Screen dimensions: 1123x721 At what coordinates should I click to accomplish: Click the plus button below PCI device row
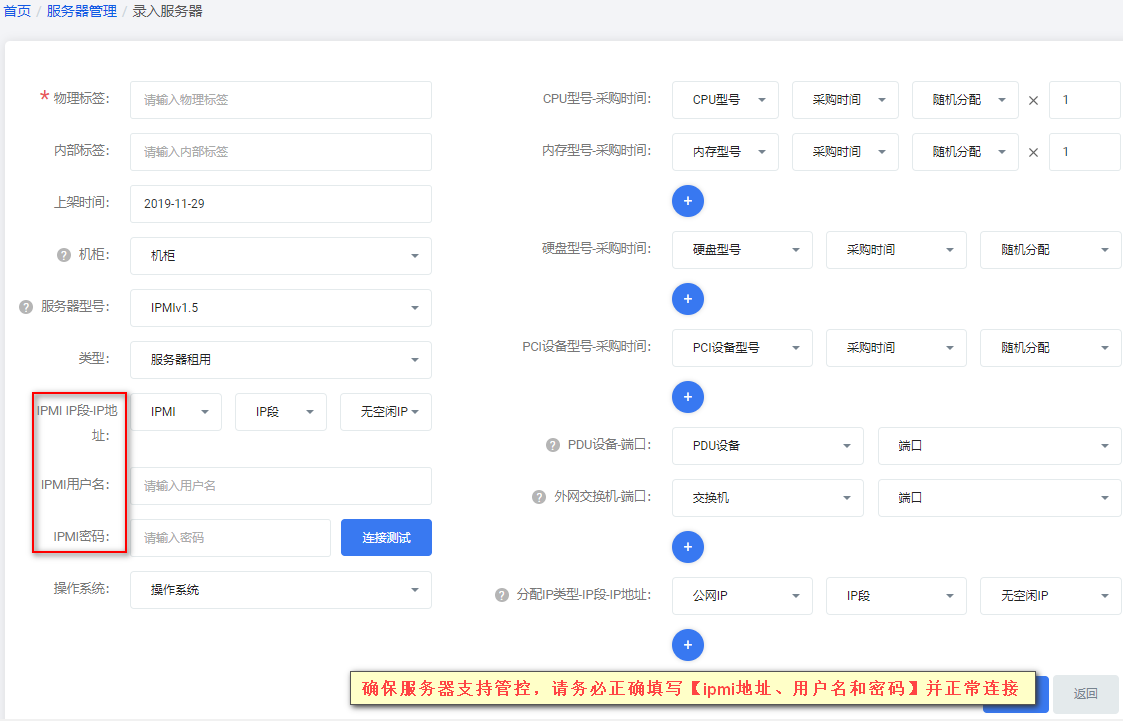(688, 397)
